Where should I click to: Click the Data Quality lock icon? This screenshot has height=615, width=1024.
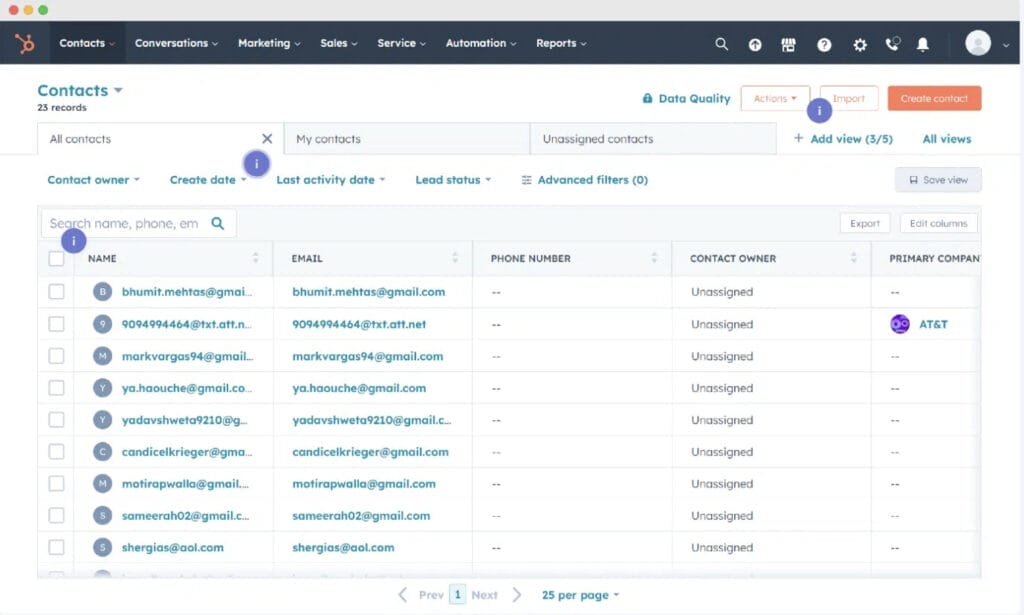[x=647, y=98]
